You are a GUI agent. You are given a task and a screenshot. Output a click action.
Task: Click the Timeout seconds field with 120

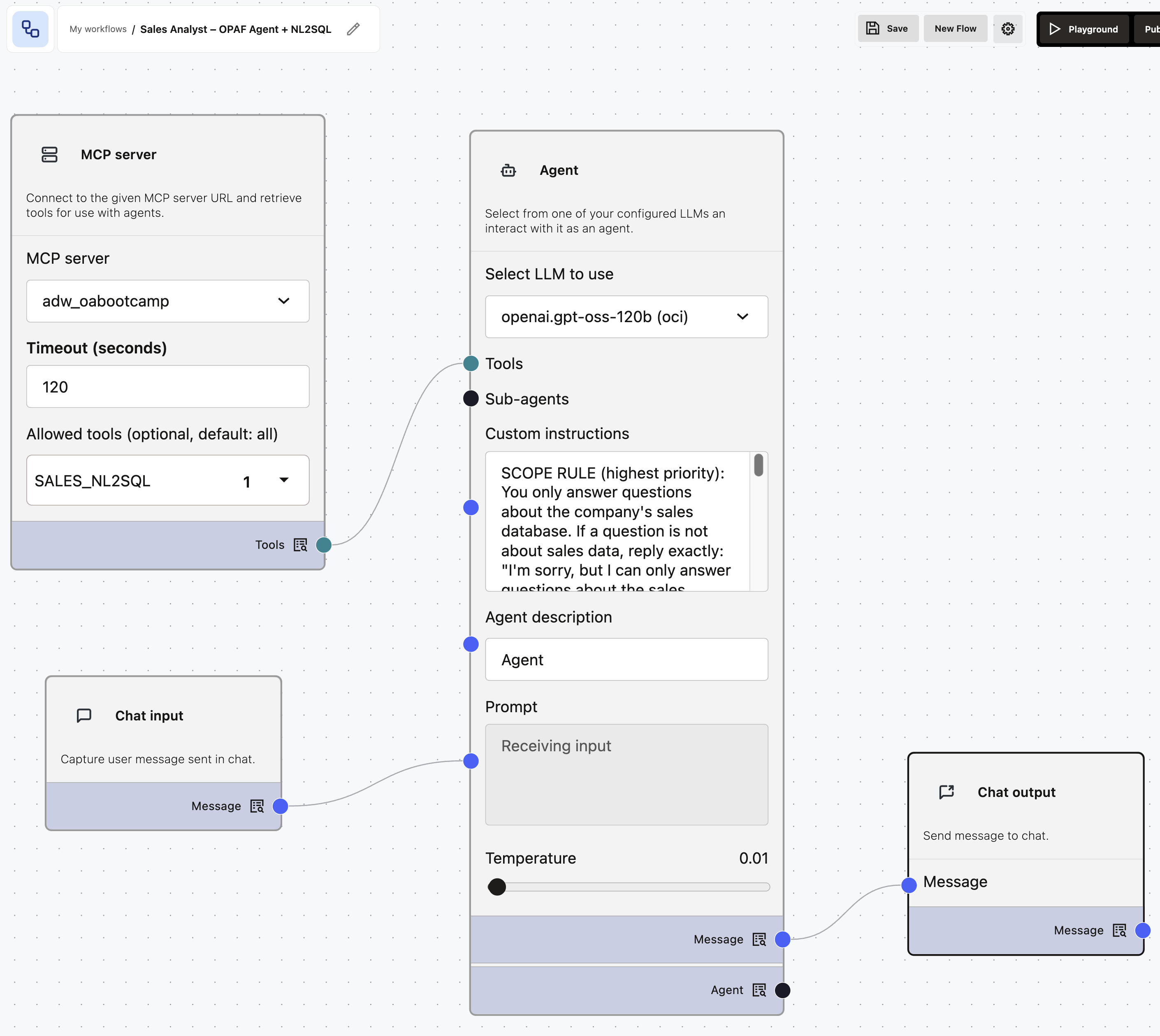coord(168,386)
